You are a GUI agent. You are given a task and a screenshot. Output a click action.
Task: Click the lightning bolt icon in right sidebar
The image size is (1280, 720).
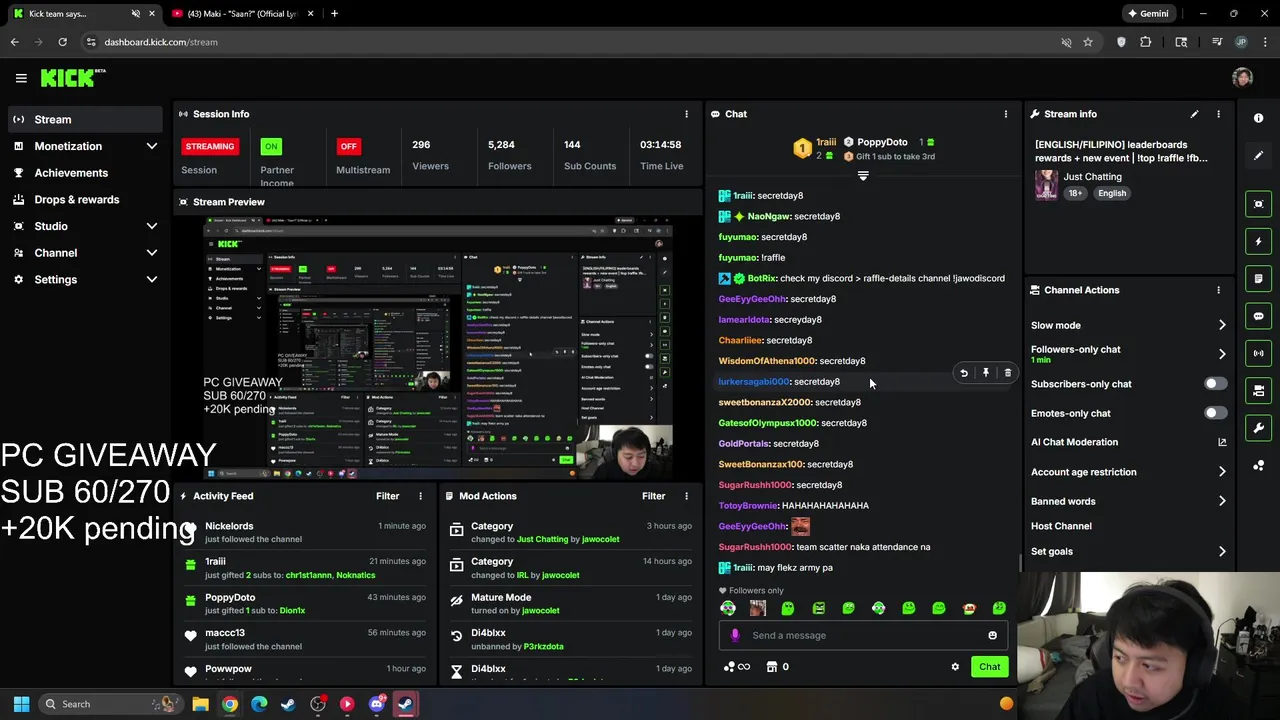[x=1259, y=241]
